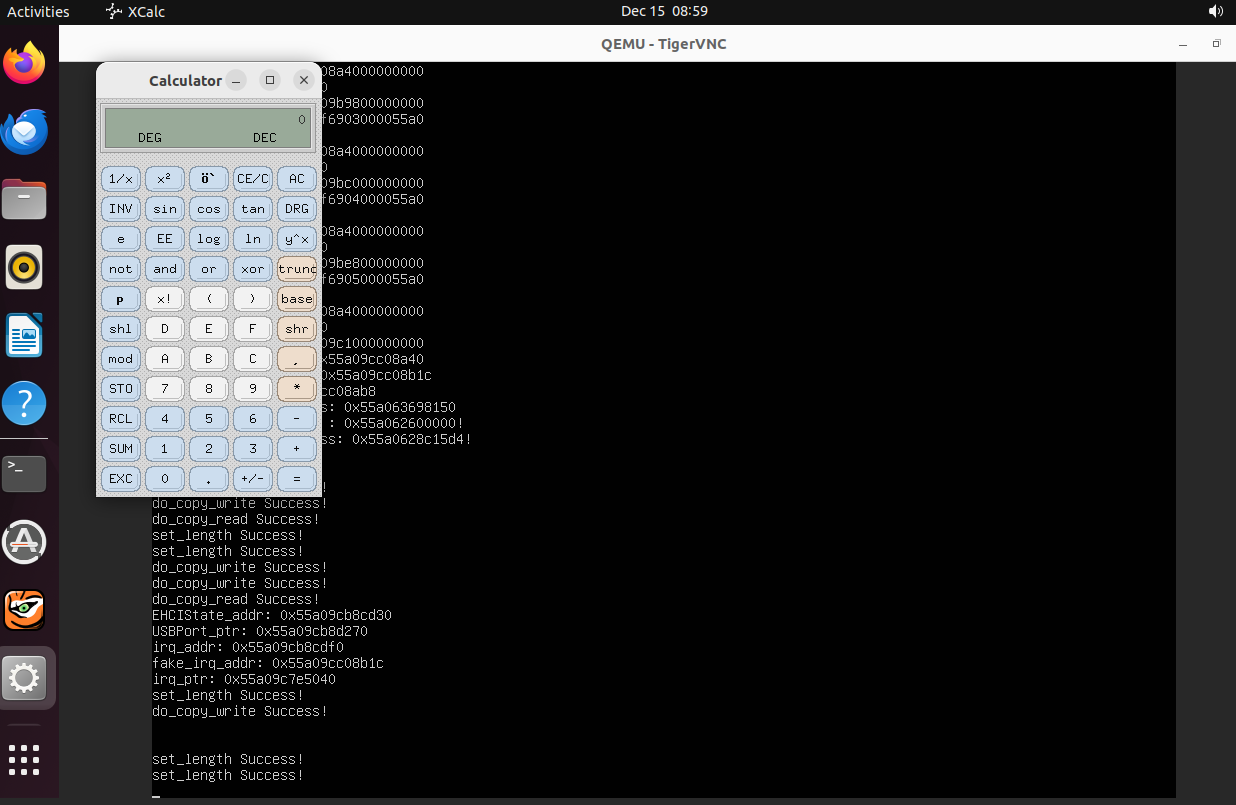Screen dimensions: 1236x805
Task: Open the Files manager dock icon
Action: pos(25,200)
